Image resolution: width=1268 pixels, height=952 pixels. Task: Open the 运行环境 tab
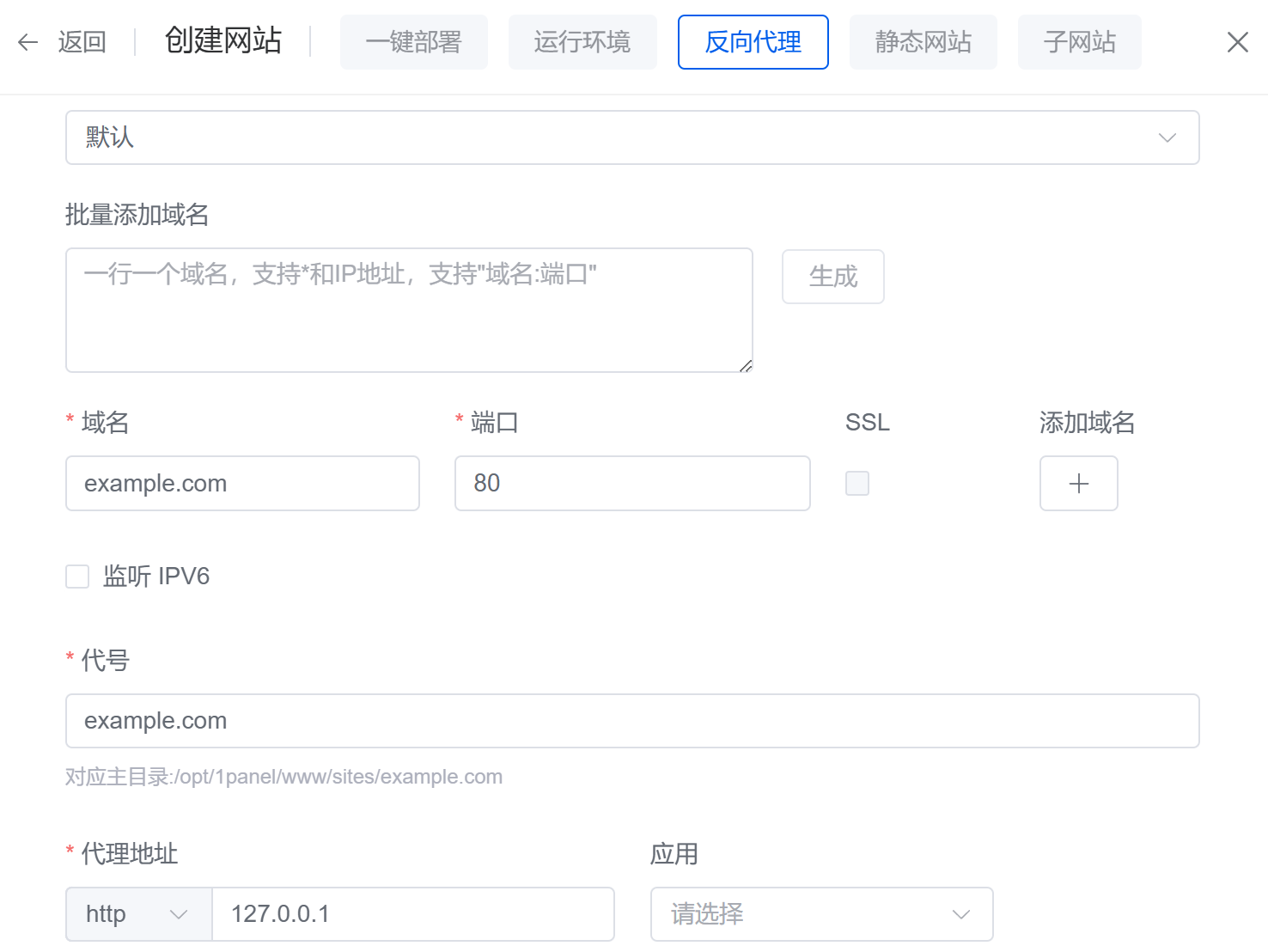click(x=582, y=42)
